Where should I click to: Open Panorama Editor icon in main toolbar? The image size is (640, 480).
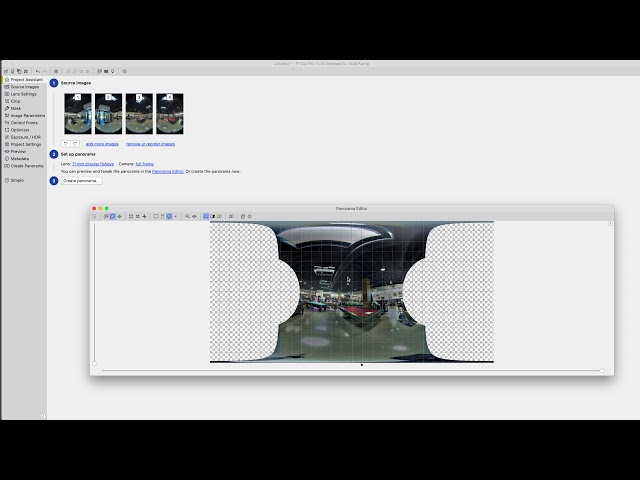click(x=99, y=71)
